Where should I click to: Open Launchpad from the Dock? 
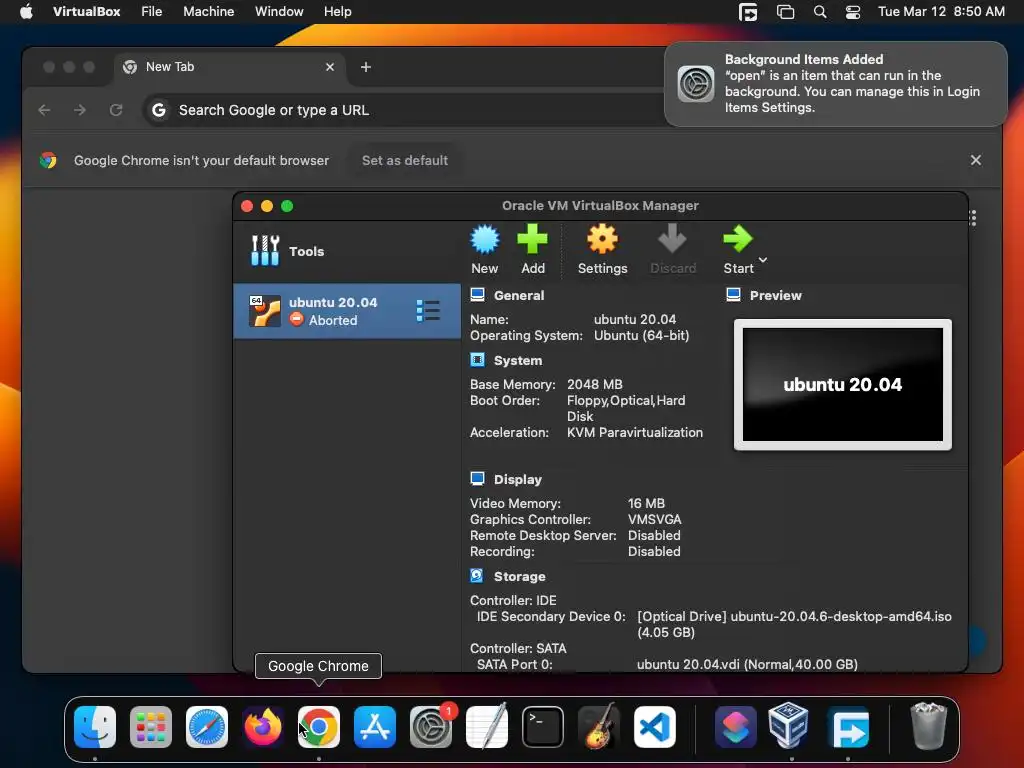click(151, 727)
